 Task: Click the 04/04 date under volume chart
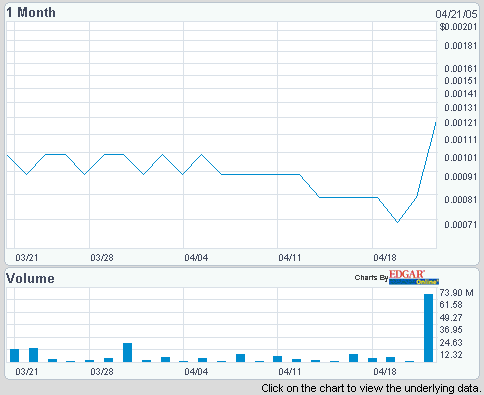click(x=196, y=372)
